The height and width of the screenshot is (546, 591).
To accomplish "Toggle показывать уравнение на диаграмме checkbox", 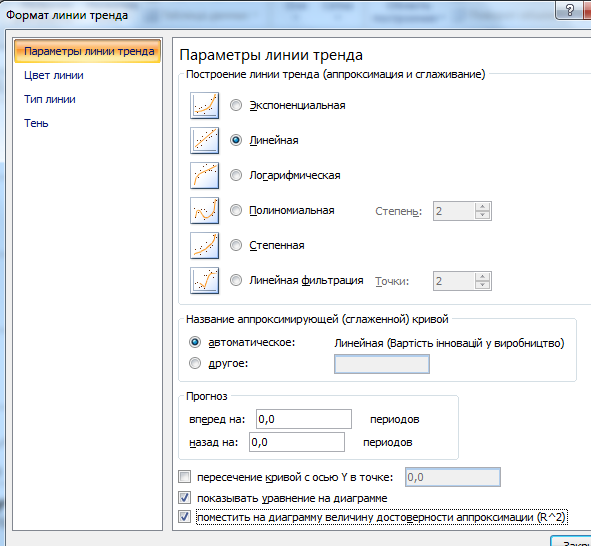I will [x=184, y=498].
